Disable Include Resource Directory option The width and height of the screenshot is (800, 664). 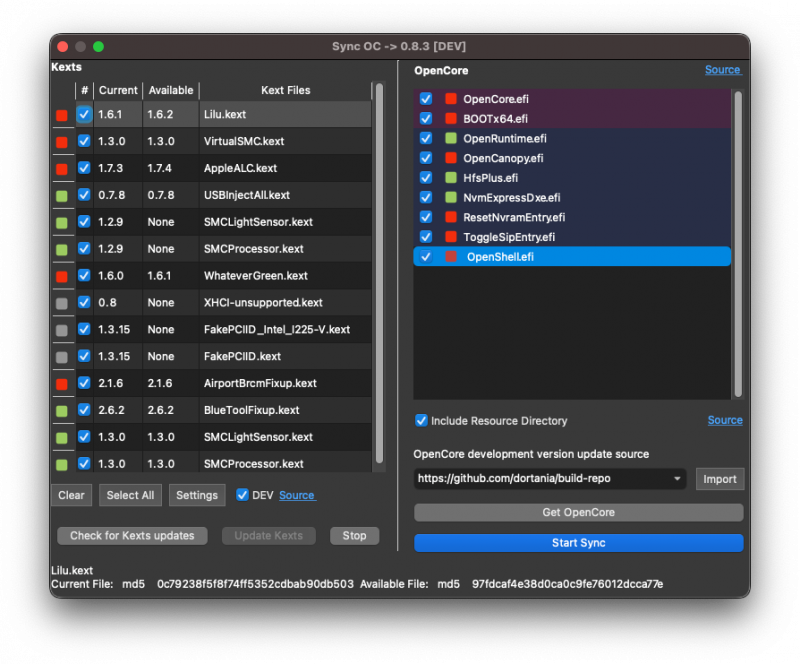coord(421,421)
